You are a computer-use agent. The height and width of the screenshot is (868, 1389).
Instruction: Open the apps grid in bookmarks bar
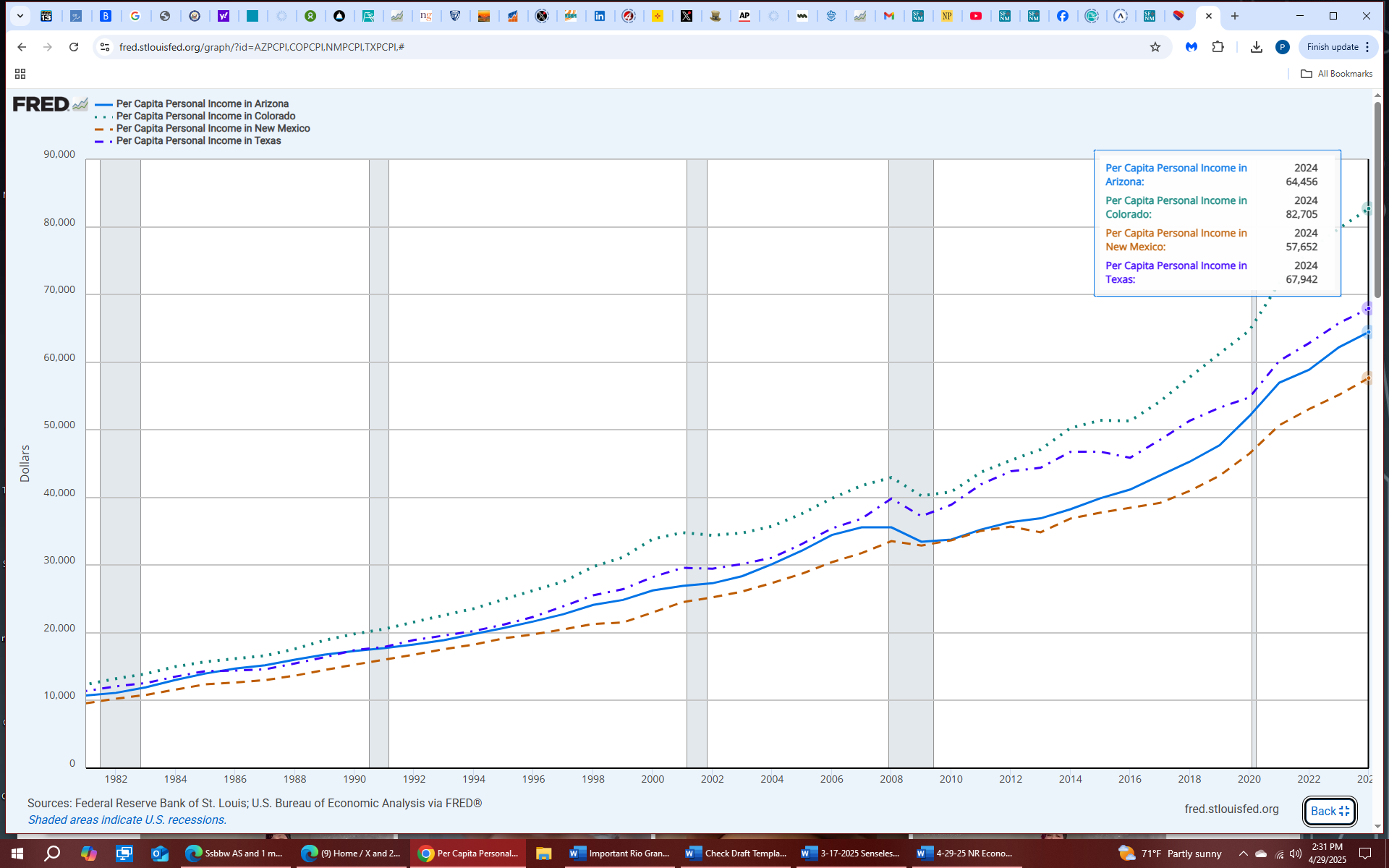tap(20, 74)
